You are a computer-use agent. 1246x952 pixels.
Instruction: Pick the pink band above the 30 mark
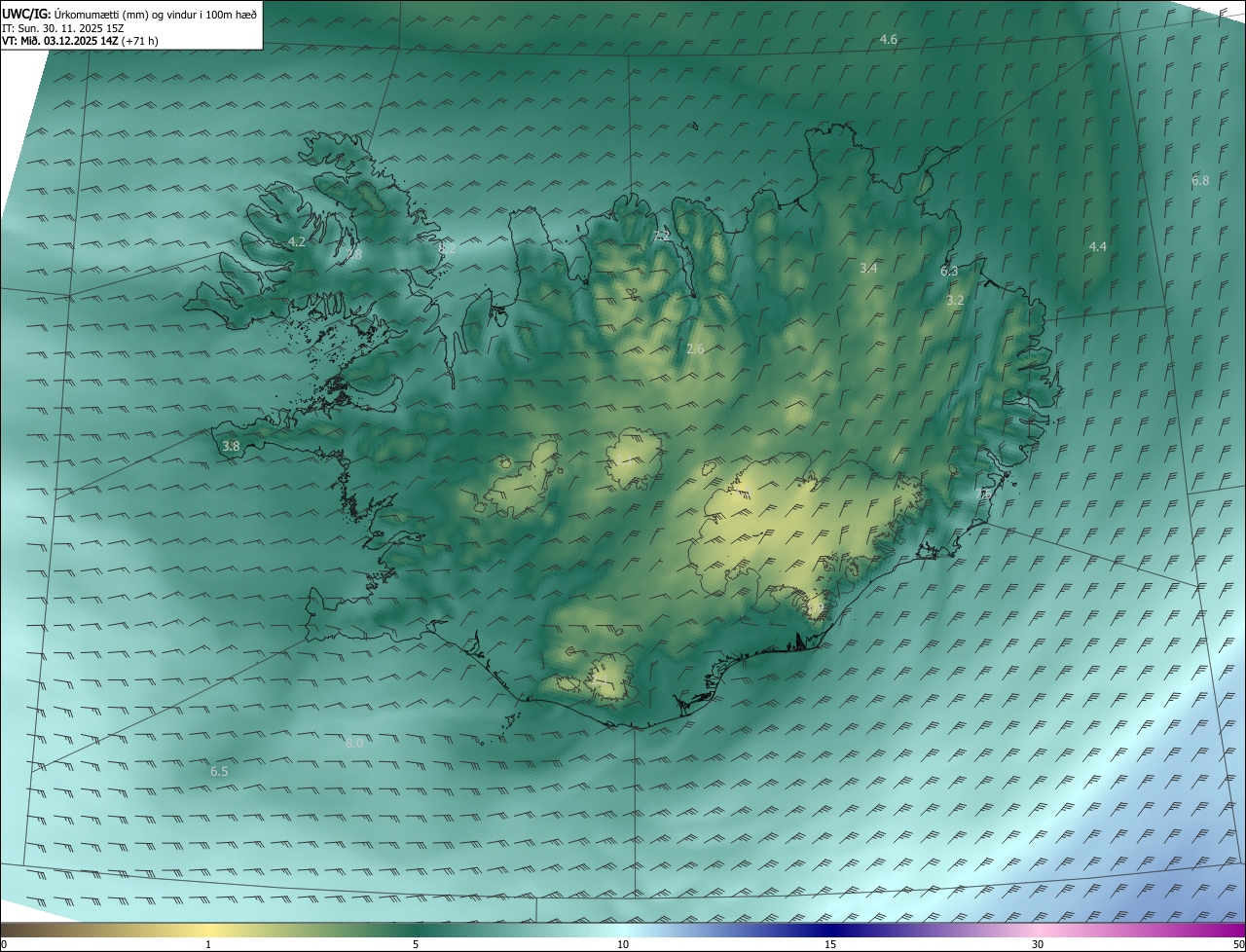[1038, 930]
